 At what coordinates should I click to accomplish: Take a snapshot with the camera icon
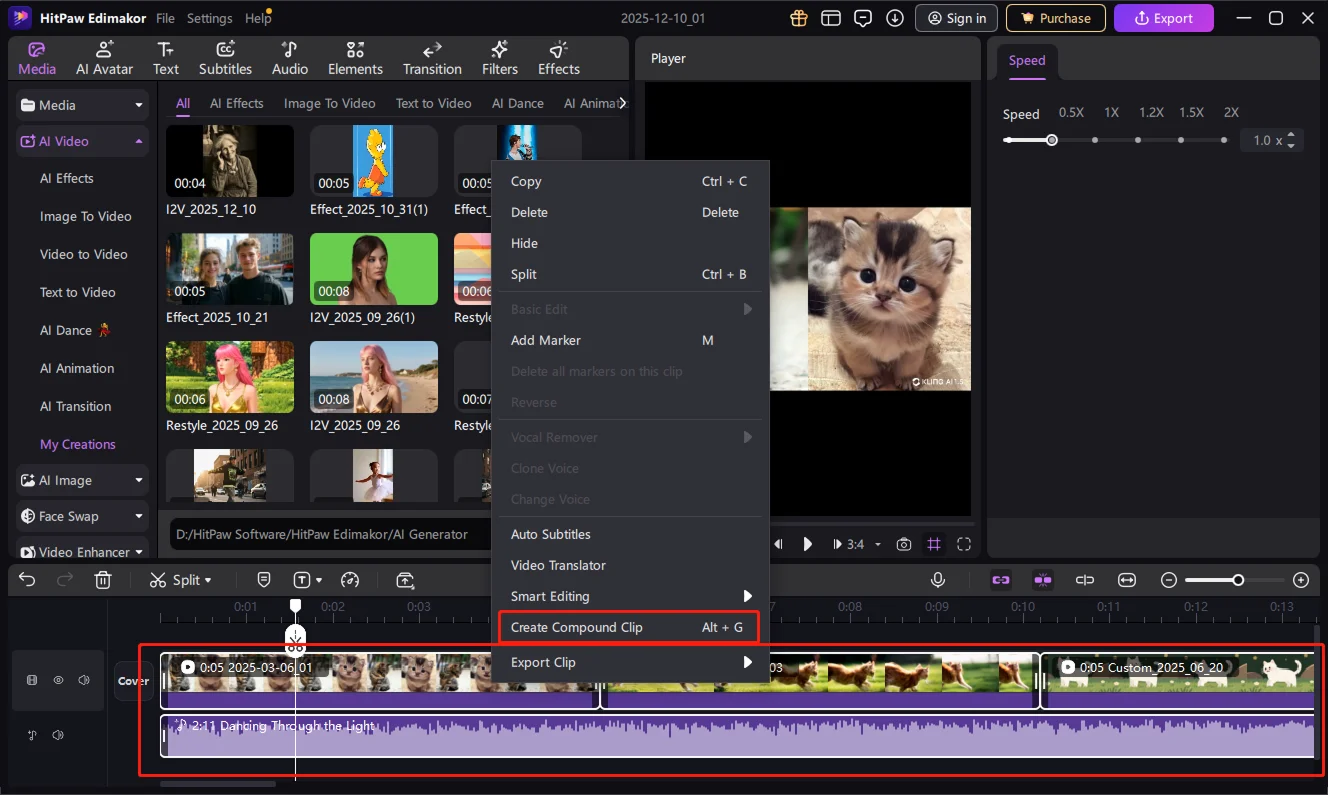(904, 544)
